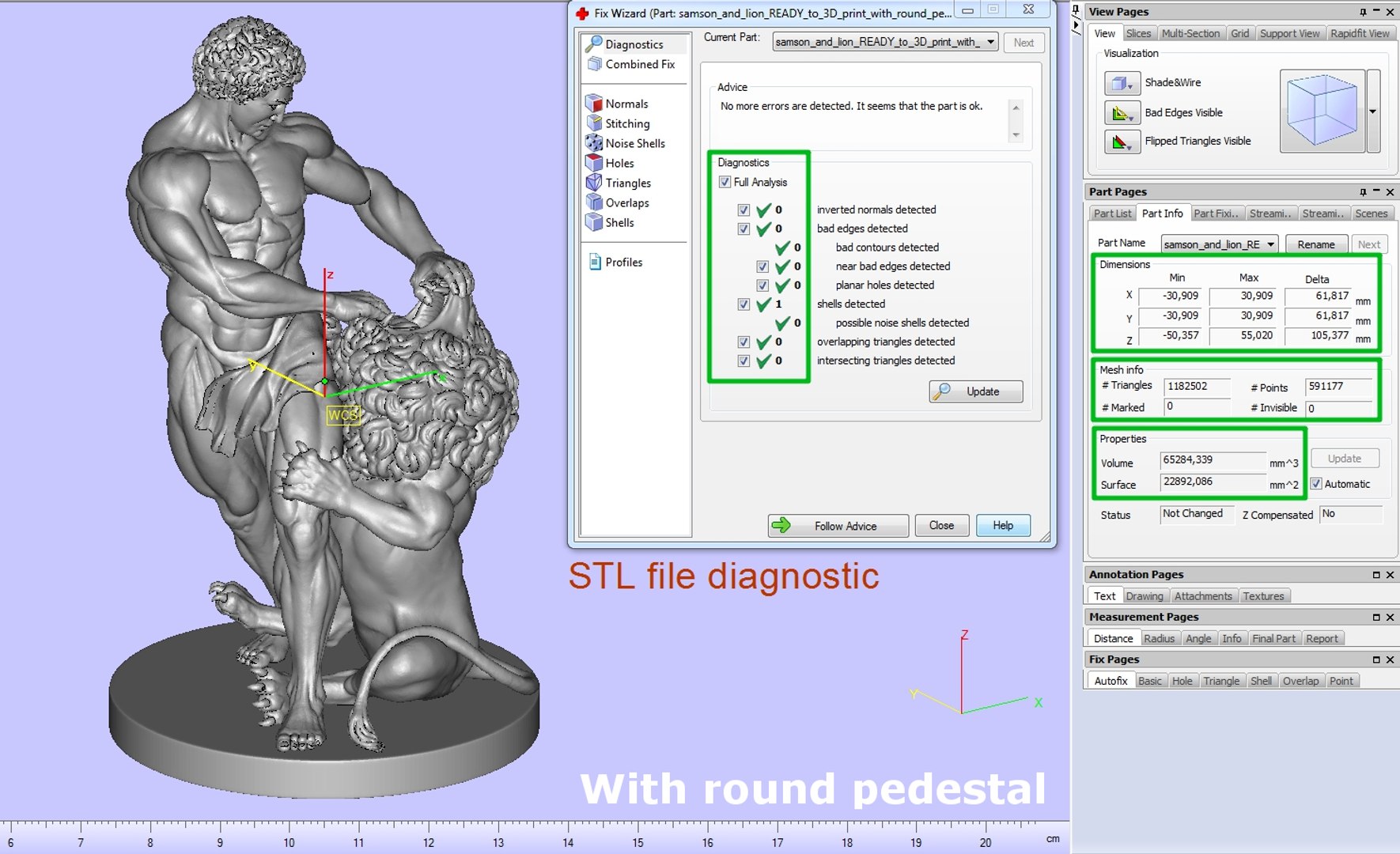This screenshot has width=1400, height=854.
Task: Select the Combined Fix item icon
Action: point(594,64)
